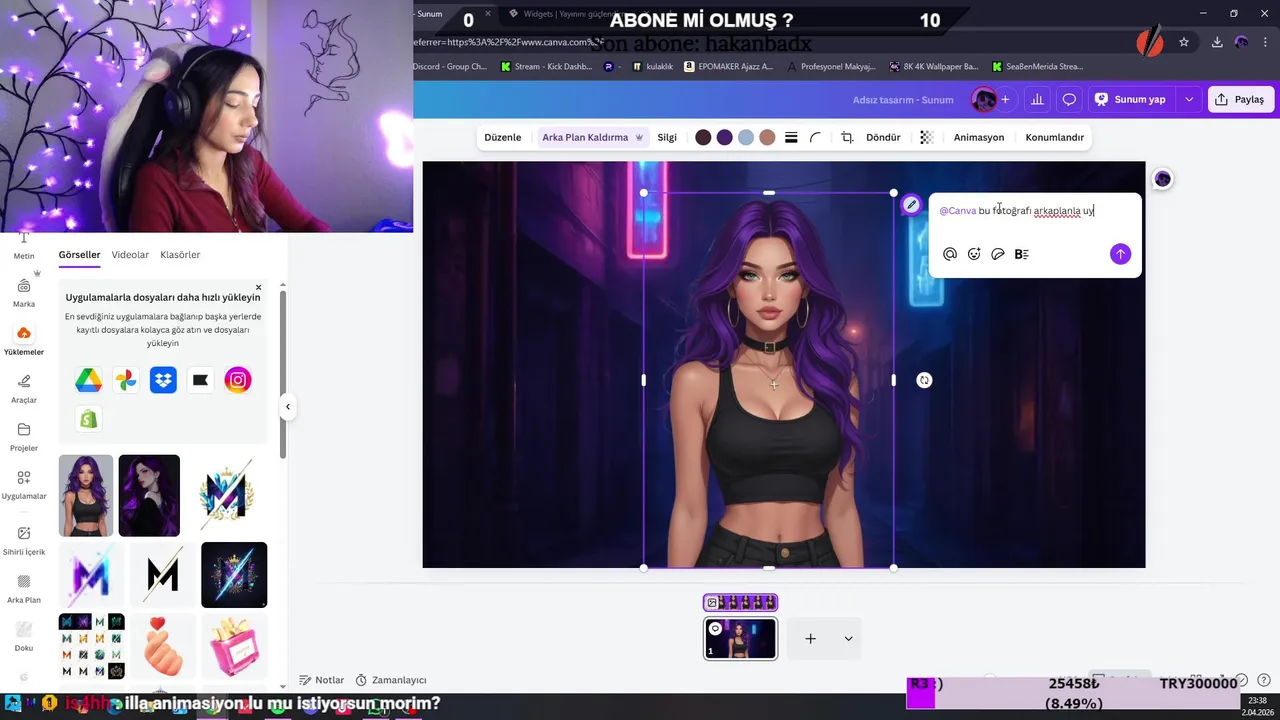Image resolution: width=1280 pixels, height=720 pixels.
Task: Open the Paylaş share button
Action: pyautogui.click(x=1240, y=99)
